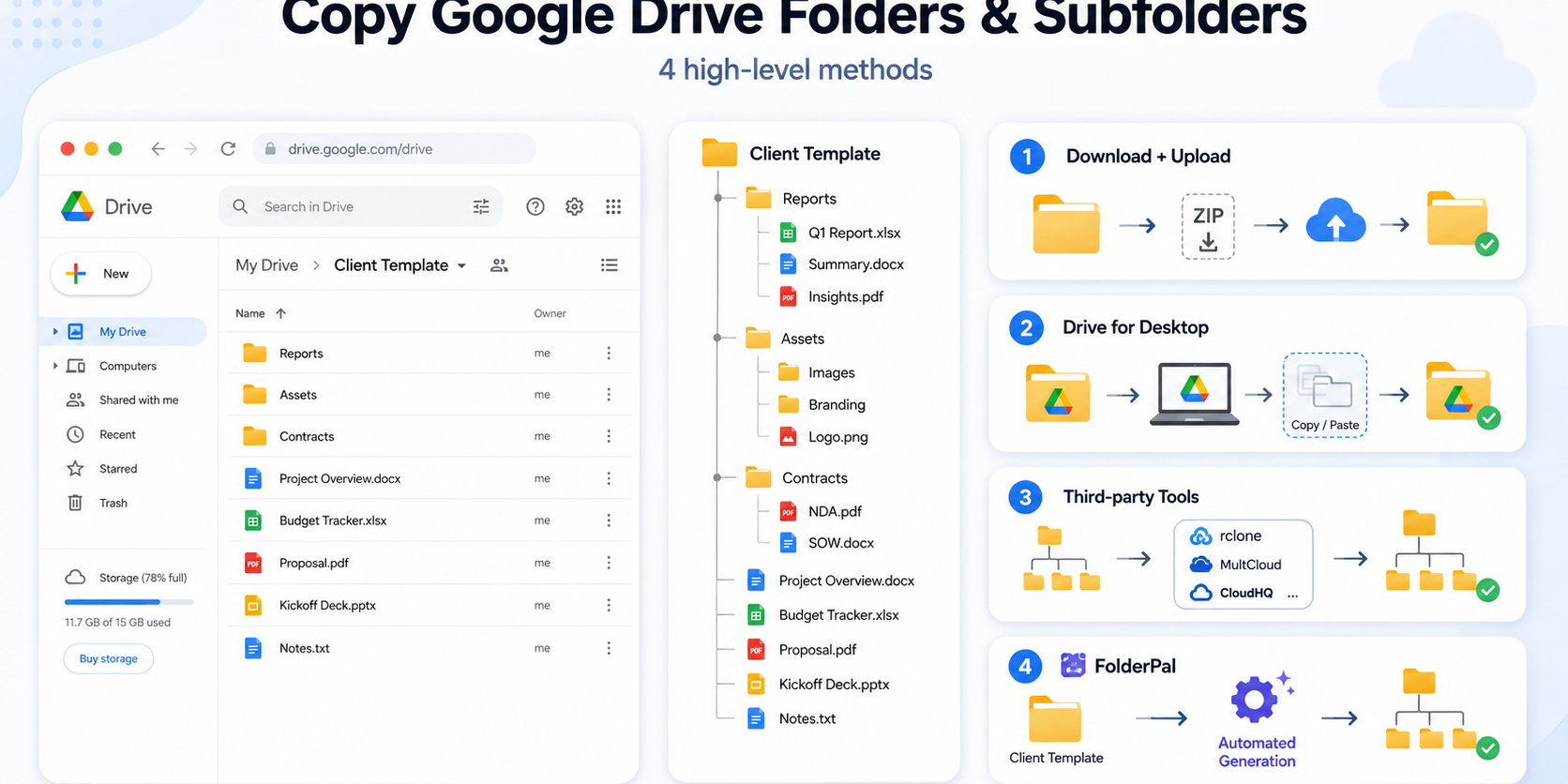Click the Buy storage button
Image resolution: width=1568 pixels, height=784 pixels.
click(x=109, y=658)
